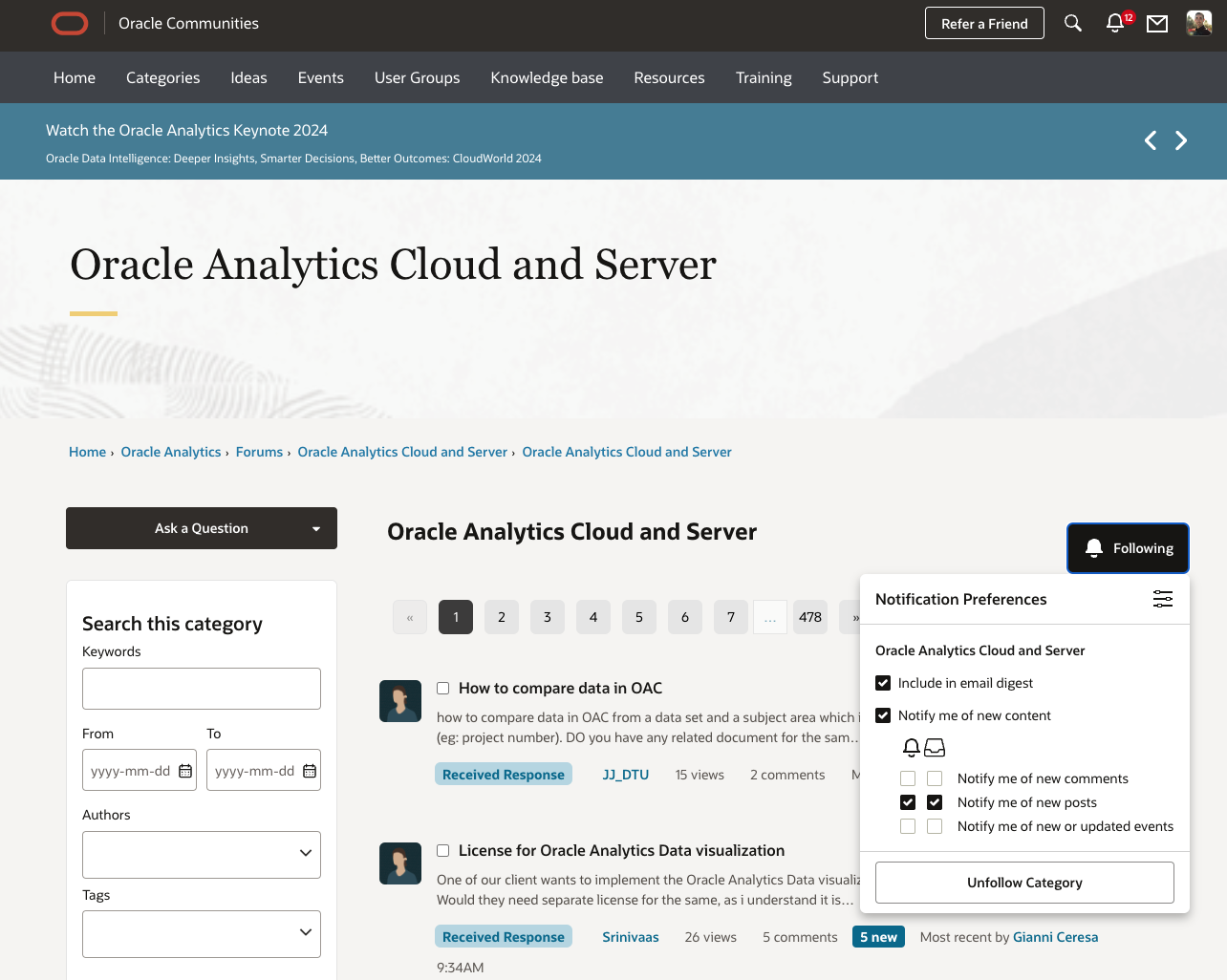Open Srinivaas author link
Image resolution: width=1227 pixels, height=980 pixels.
[x=631, y=937]
